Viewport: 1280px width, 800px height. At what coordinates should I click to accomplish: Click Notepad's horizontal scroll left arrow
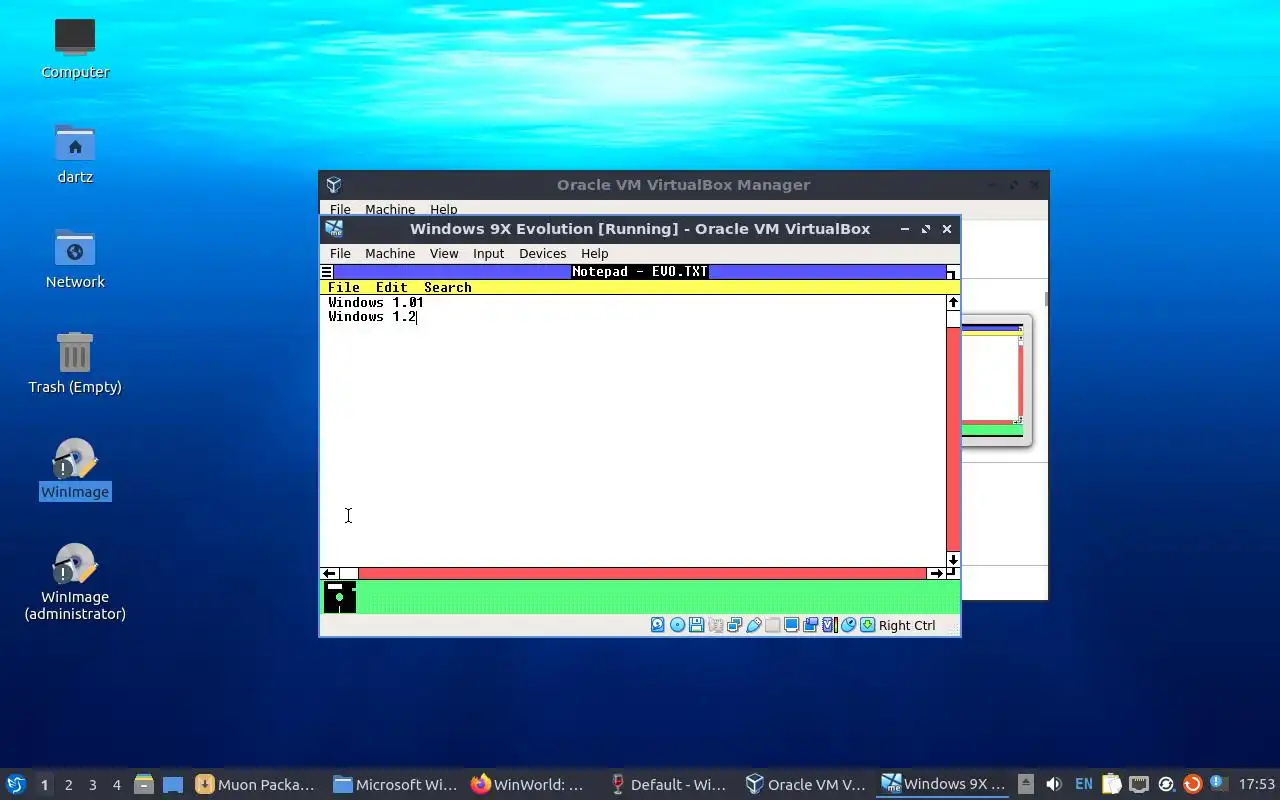click(x=329, y=574)
